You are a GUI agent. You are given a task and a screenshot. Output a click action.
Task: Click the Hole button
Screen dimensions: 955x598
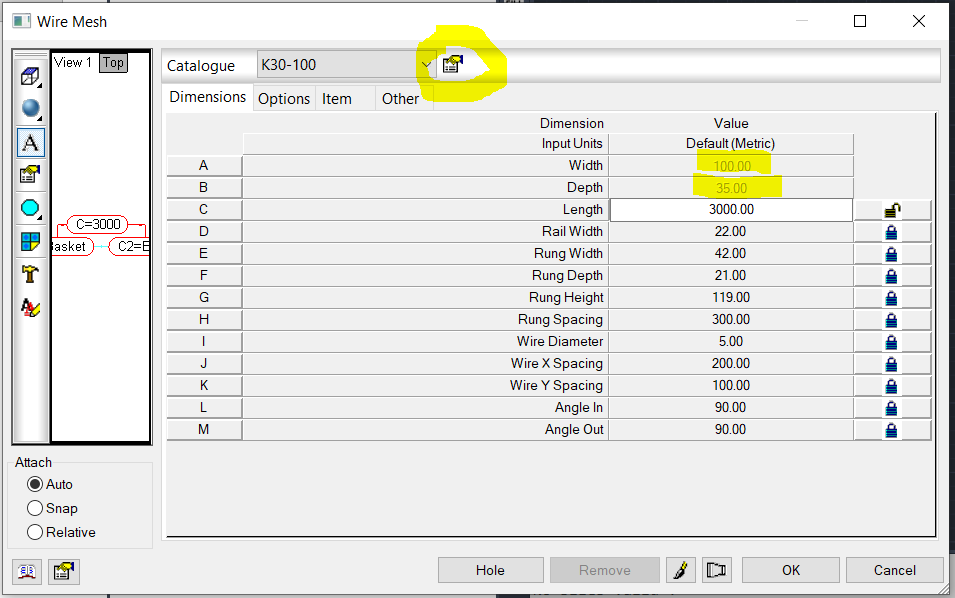(x=490, y=570)
